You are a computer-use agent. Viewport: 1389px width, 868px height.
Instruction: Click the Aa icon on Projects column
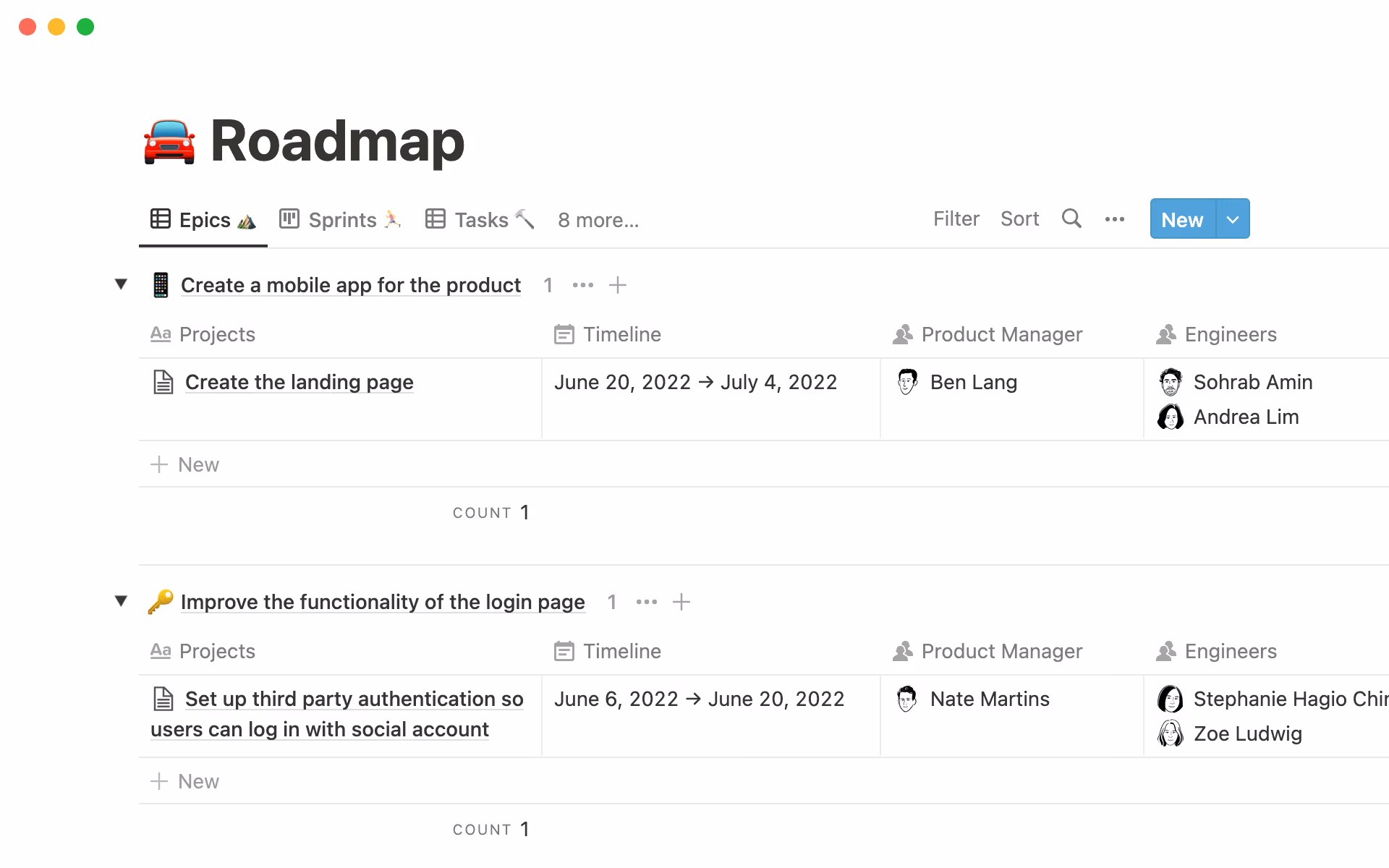[x=161, y=334]
